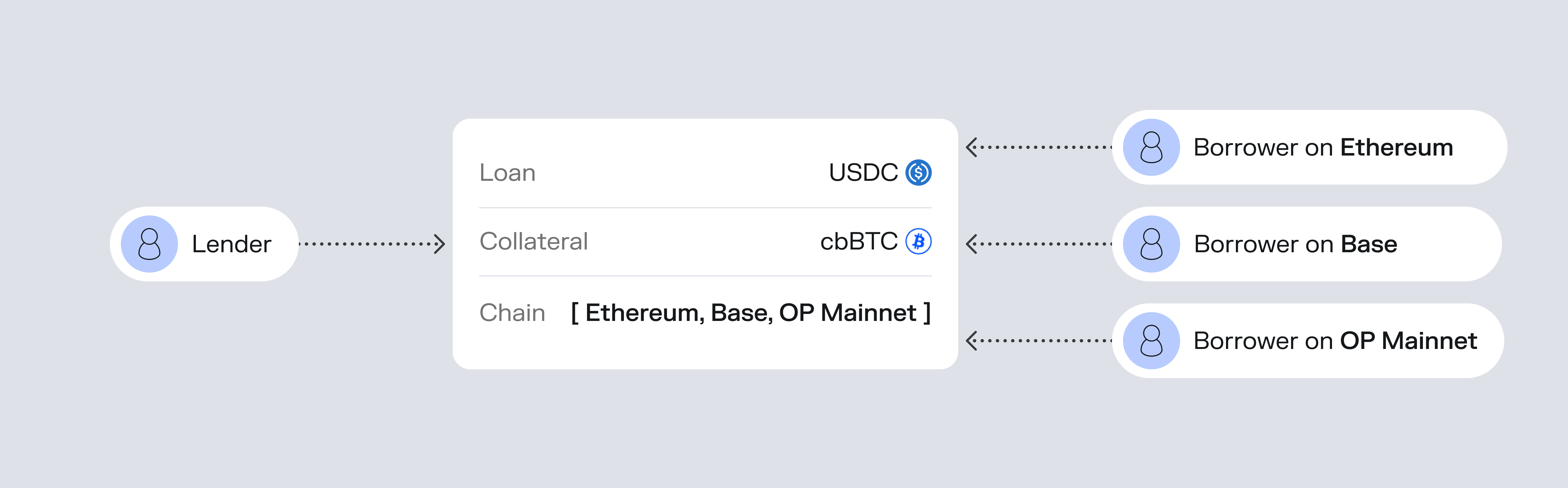Click the Ethereum, Base, OP Mainnet chain list
Screen dimensions: 1568x488
[750, 313]
